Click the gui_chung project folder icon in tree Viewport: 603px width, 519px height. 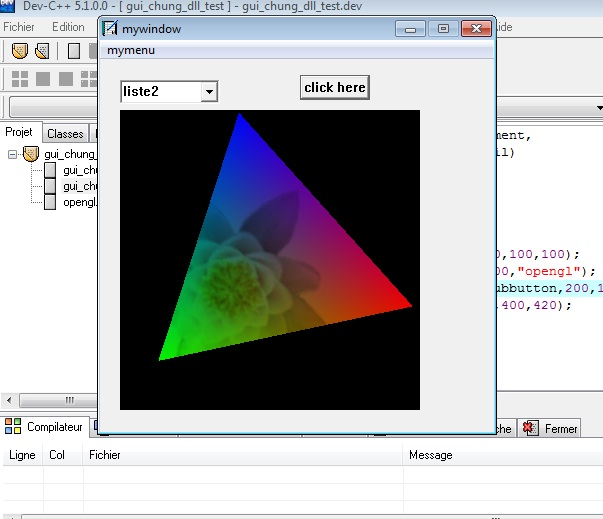click(31, 154)
